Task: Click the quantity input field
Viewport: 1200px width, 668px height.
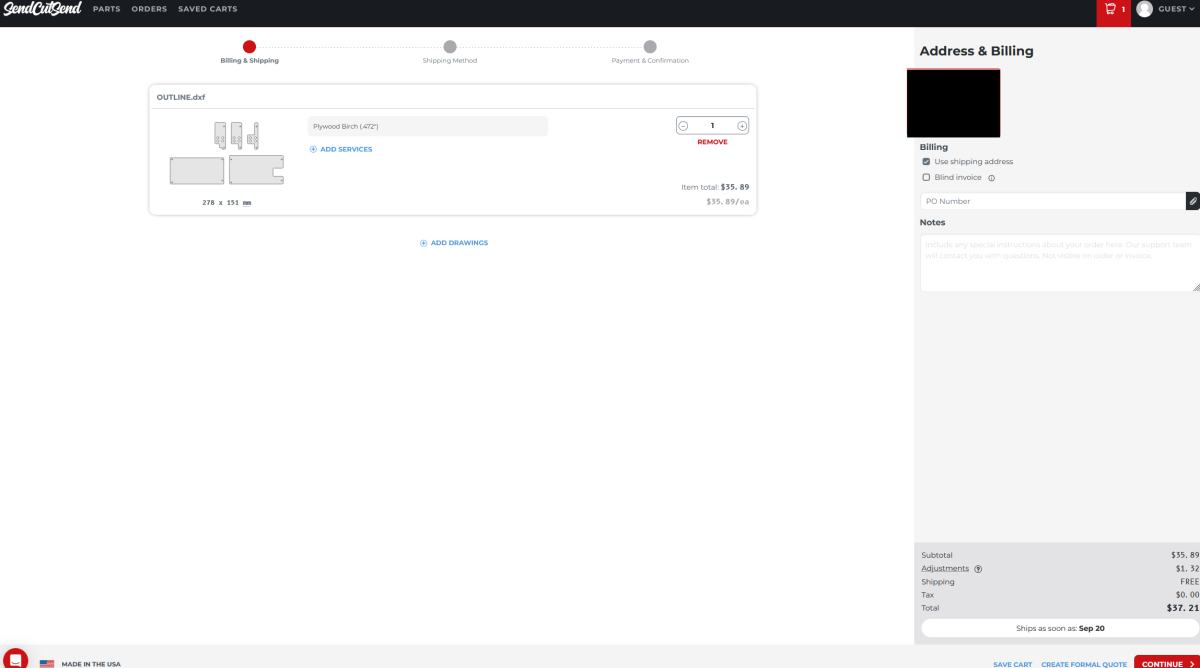Action: pos(712,126)
